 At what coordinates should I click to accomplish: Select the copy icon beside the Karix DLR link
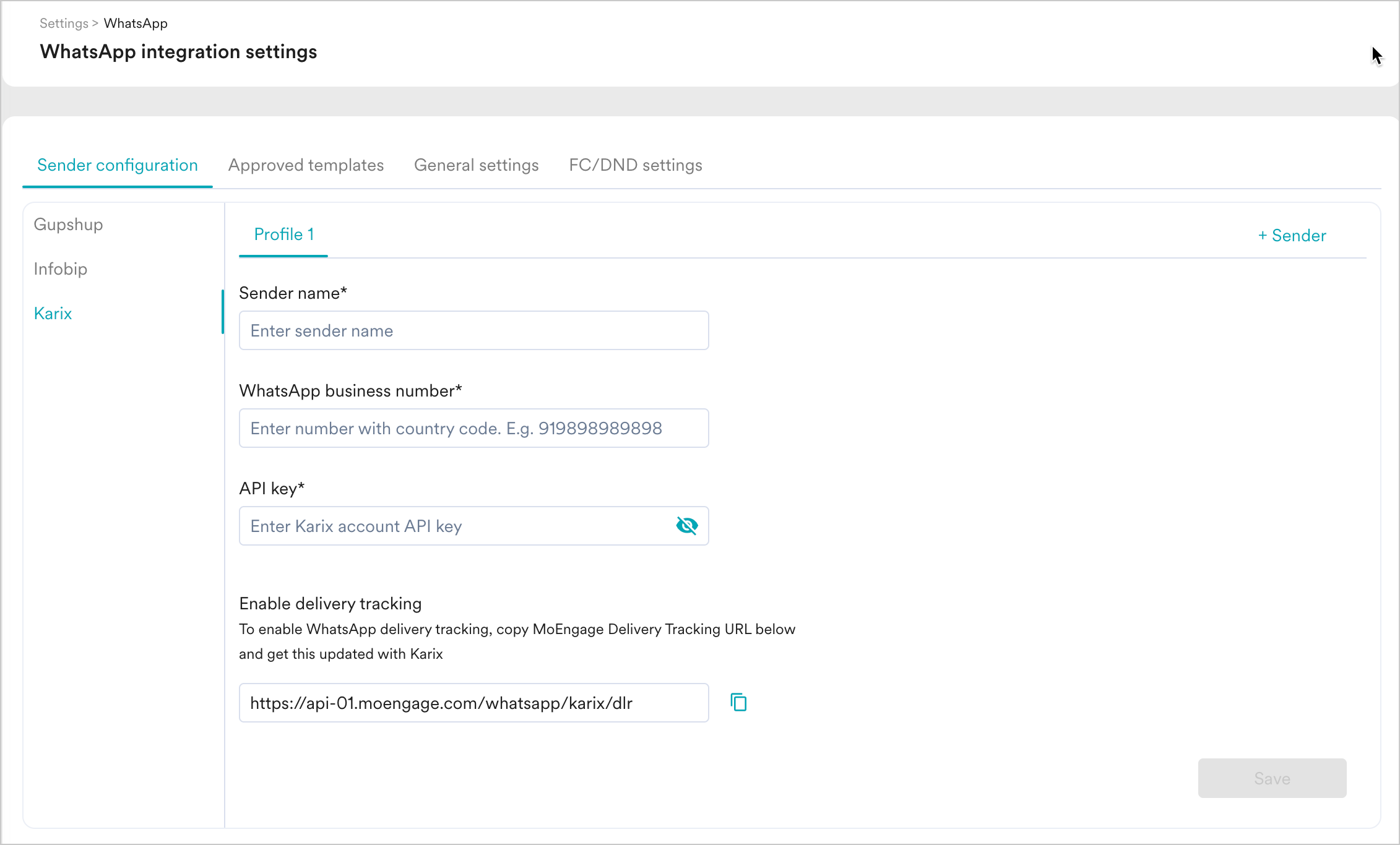[x=738, y=702]
